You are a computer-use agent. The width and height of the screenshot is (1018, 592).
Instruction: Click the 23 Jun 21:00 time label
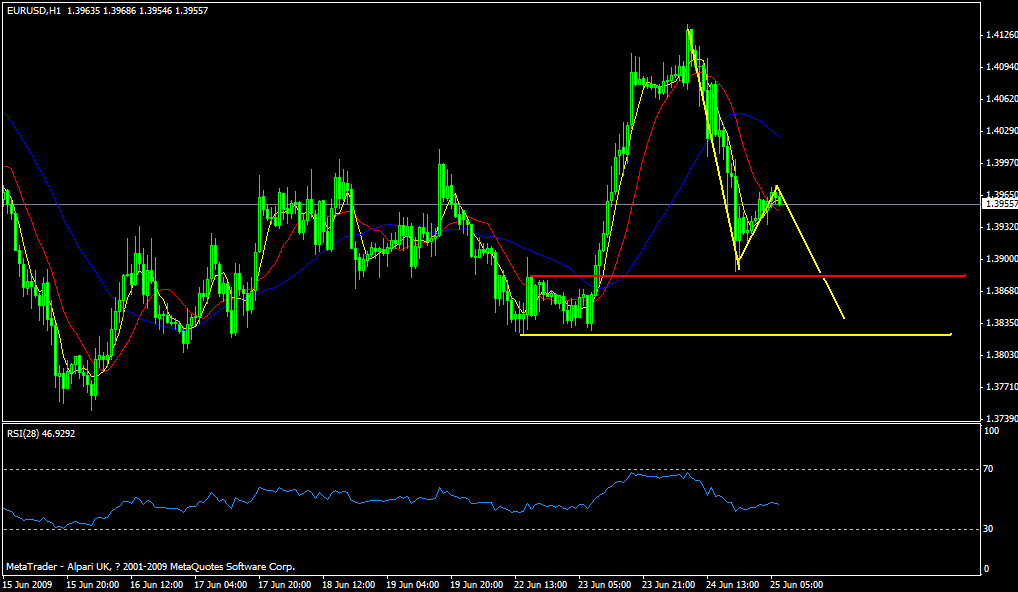[x=669, y=585]
